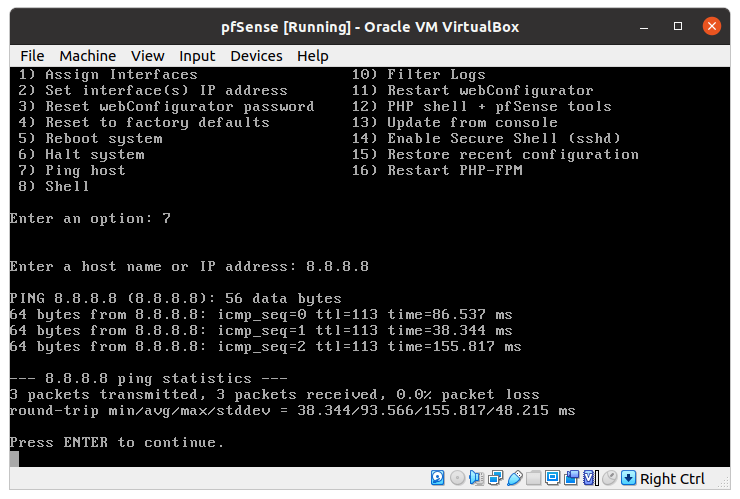Open the network adapters status icon
The width and height of the screenshot is (740, 499).
(495, 478)
